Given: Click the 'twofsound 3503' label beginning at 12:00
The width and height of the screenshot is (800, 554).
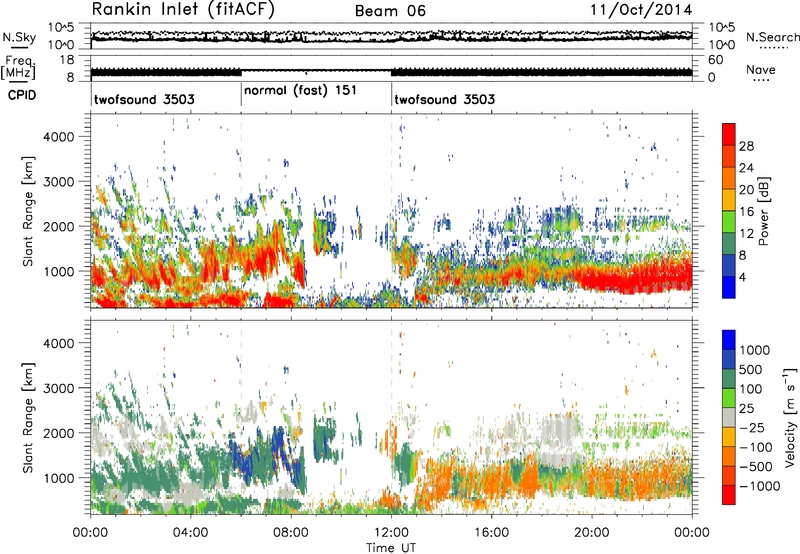Looking at the screenshot, I should (x=444, y=99).
